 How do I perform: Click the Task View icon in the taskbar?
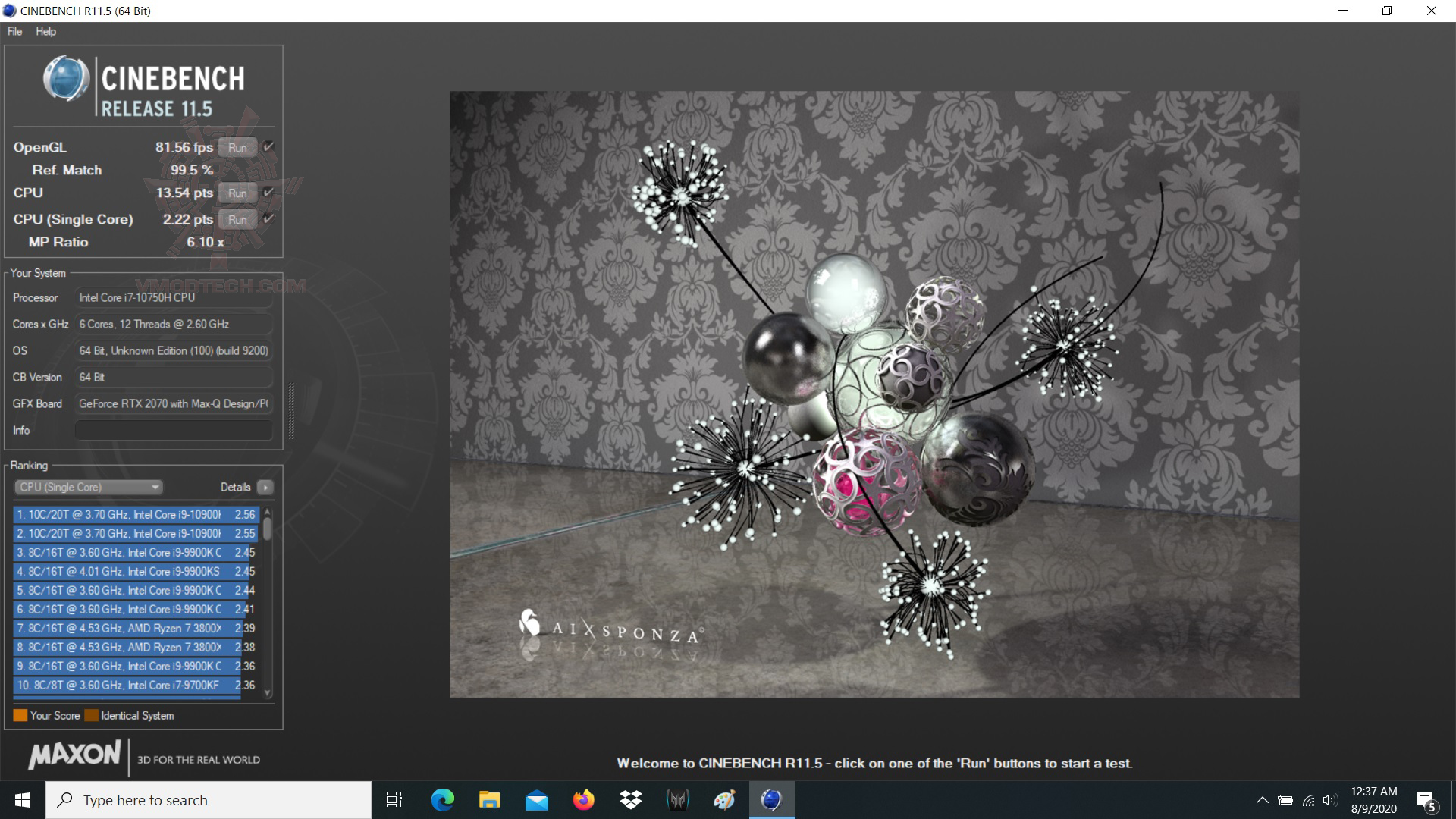(x=394, y=800)
